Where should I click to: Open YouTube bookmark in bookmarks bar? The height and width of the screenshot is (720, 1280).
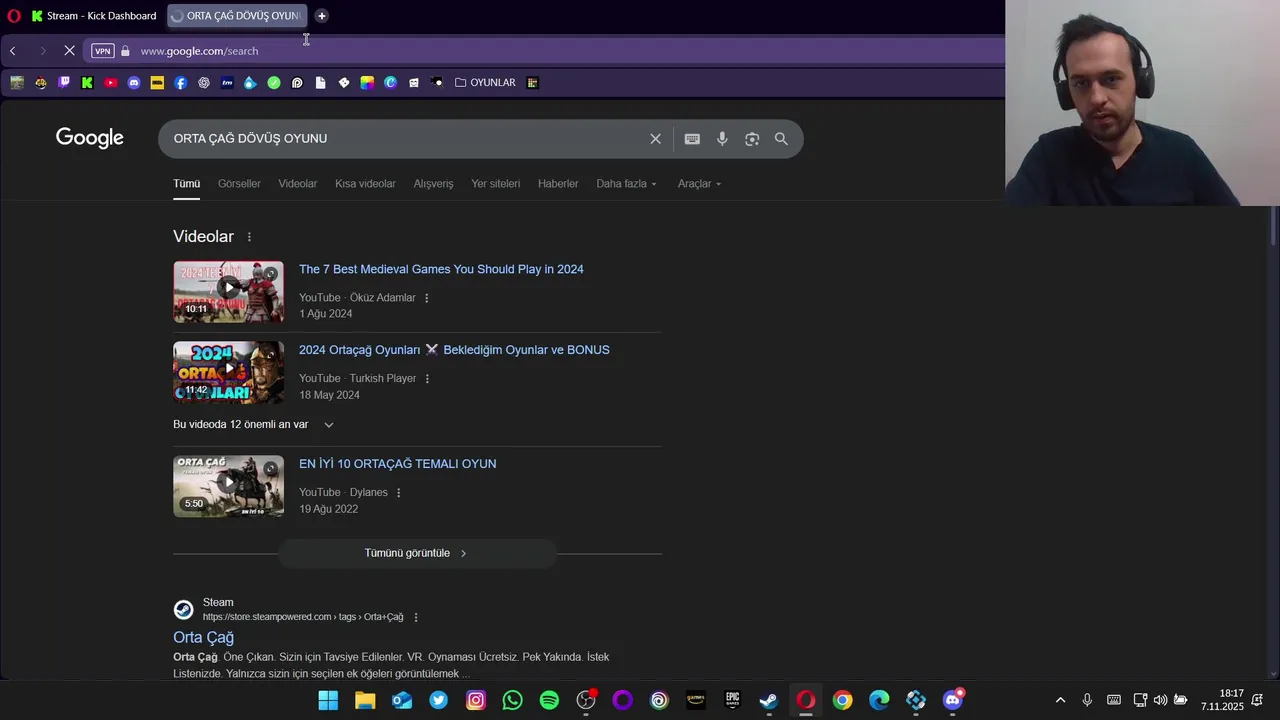tap(111, 83)
